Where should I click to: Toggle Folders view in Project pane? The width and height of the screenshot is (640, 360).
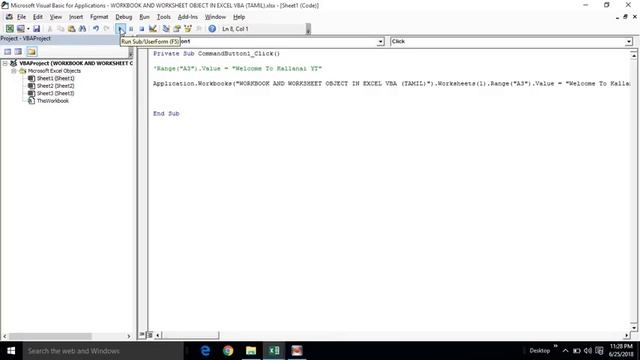[x=32, y=51]
